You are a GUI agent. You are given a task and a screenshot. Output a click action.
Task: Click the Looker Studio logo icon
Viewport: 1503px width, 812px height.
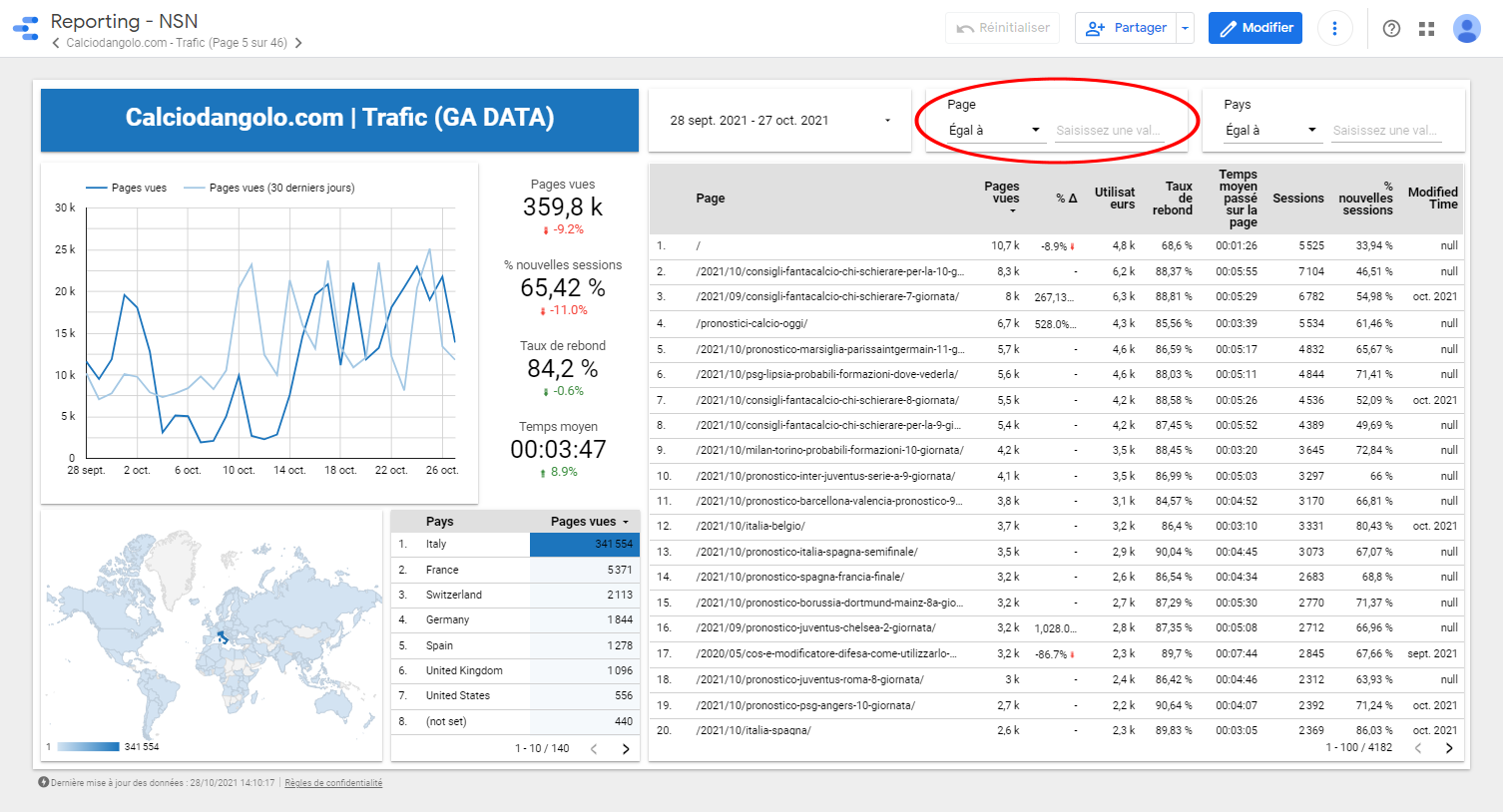tap(26, 28)
